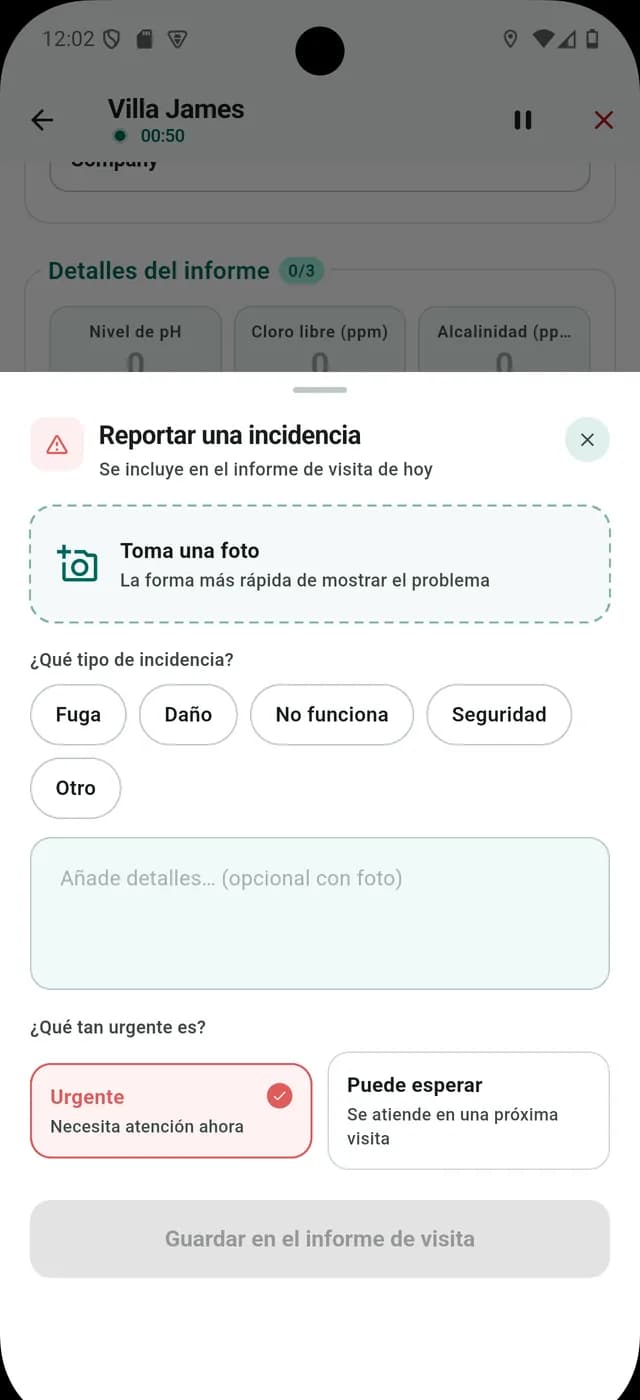The width and height of the screenshot is (640, 1400).
Task: Tap the green timer status dot
Action: tap(120, 136)
